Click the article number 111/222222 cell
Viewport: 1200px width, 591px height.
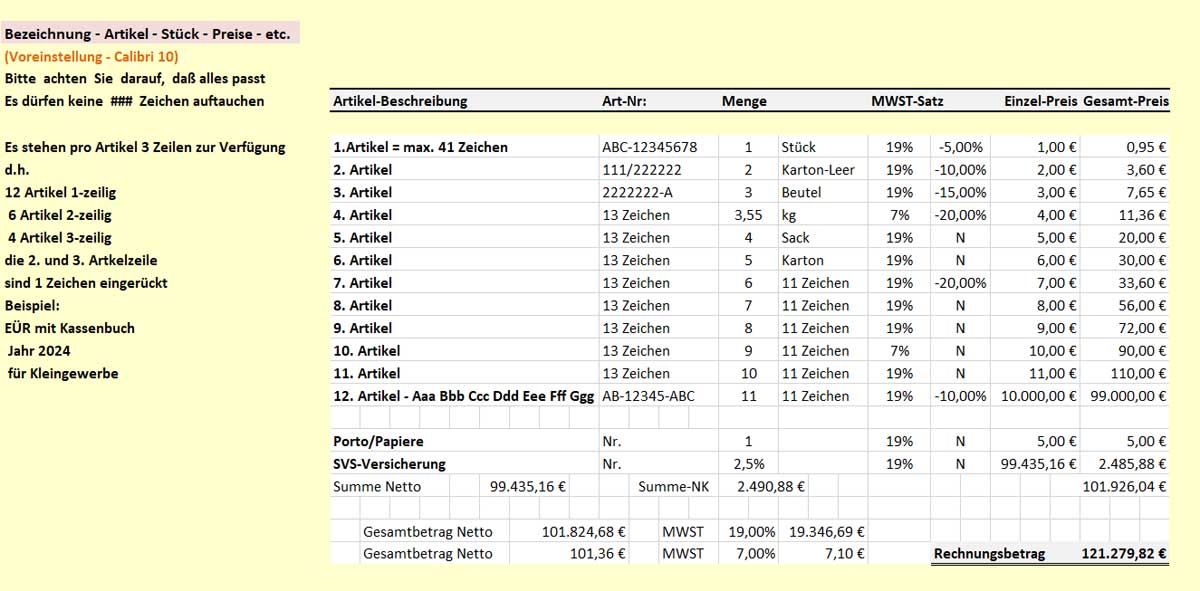642,170
